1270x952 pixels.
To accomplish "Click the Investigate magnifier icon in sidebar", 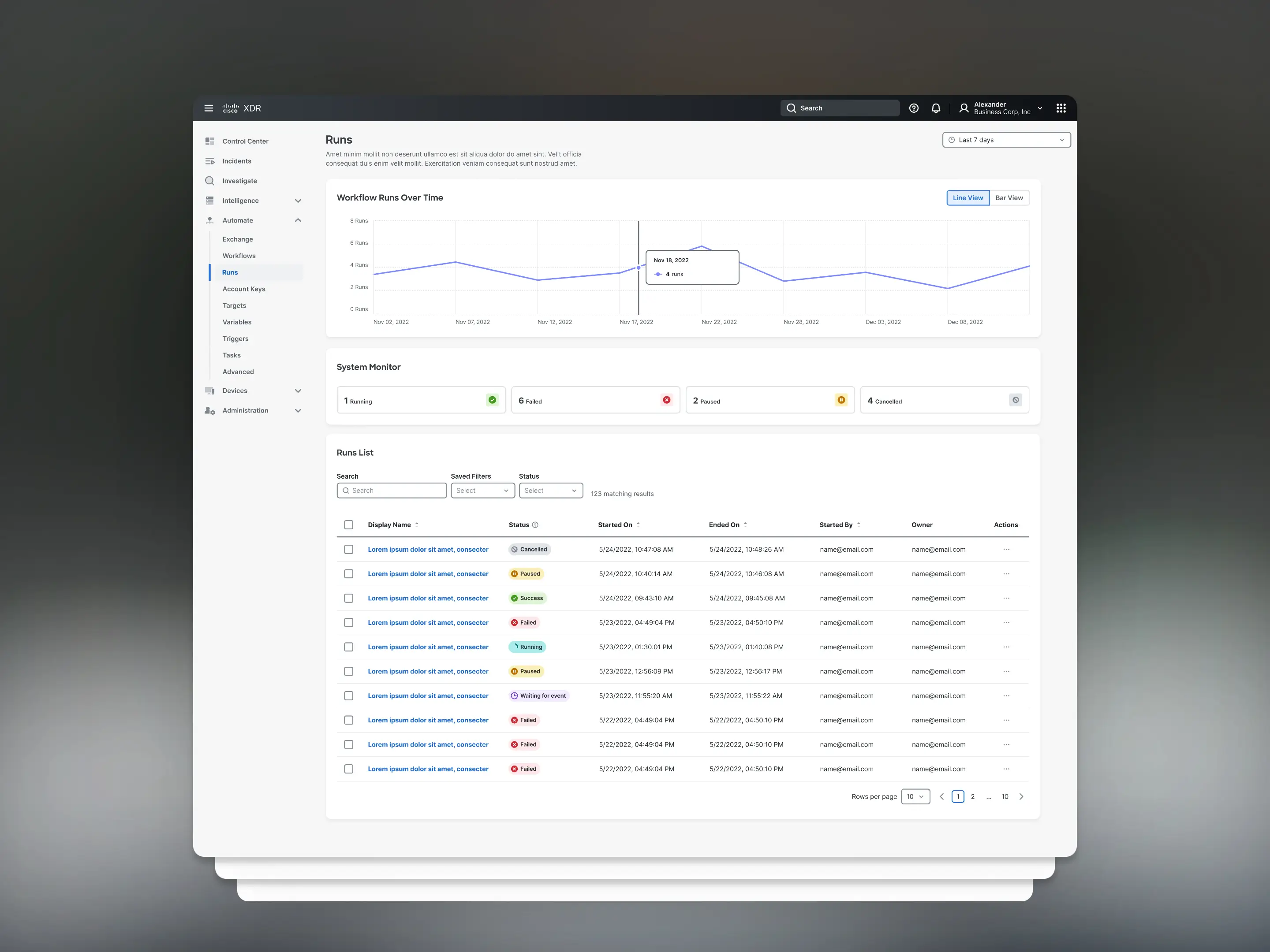I will pos(209,181).
